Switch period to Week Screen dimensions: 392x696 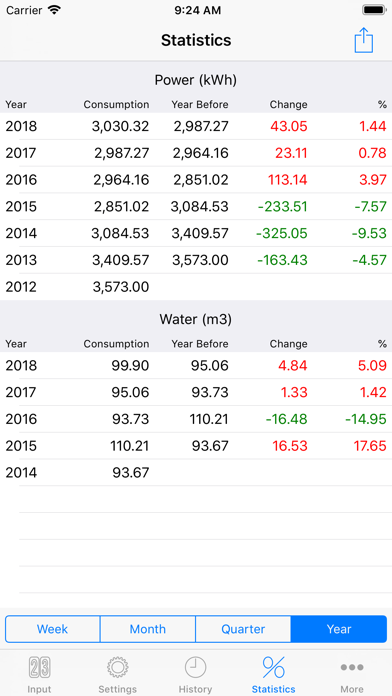tap(52, 629)
